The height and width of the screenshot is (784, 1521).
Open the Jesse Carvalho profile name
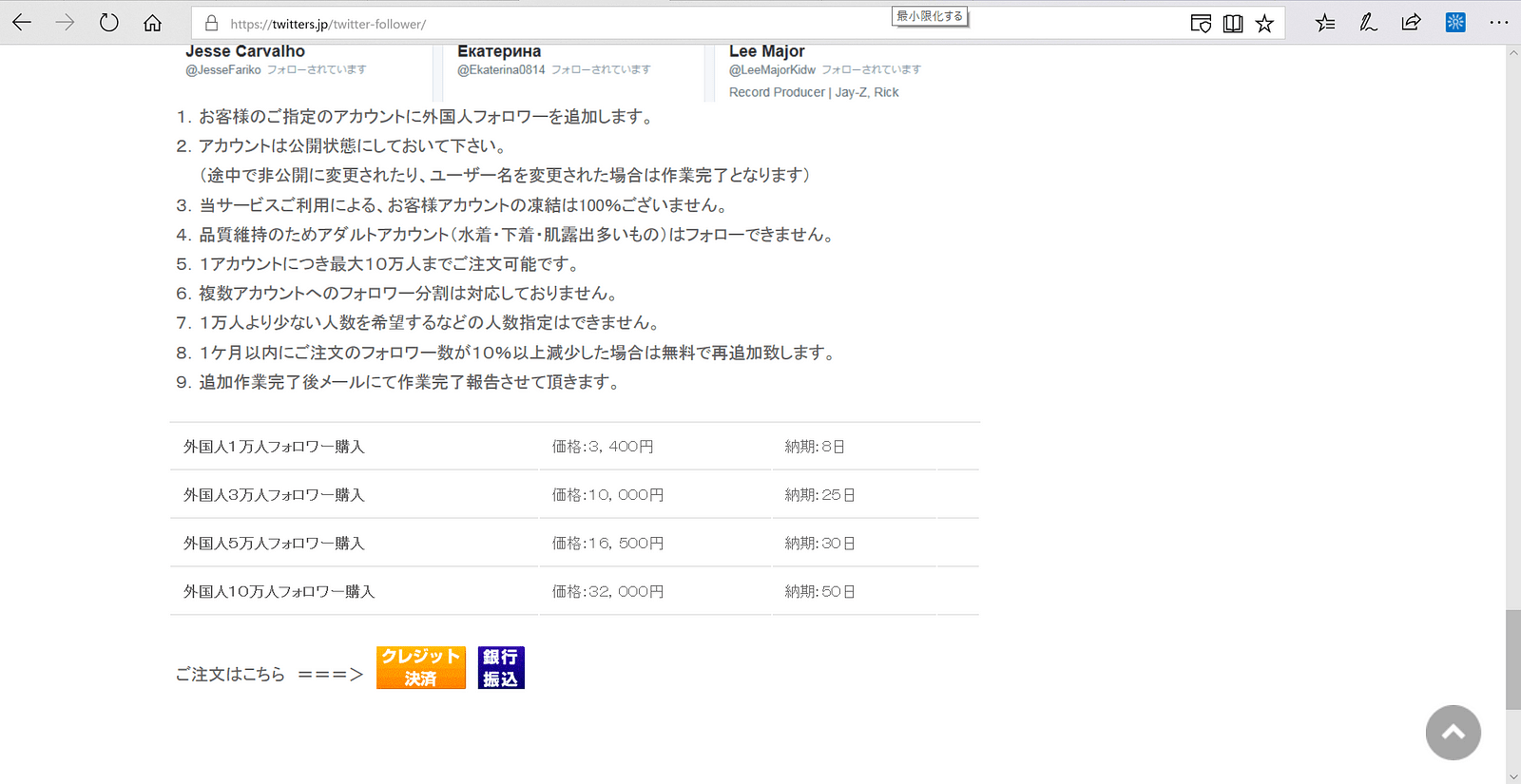click(x=245, y=51)
